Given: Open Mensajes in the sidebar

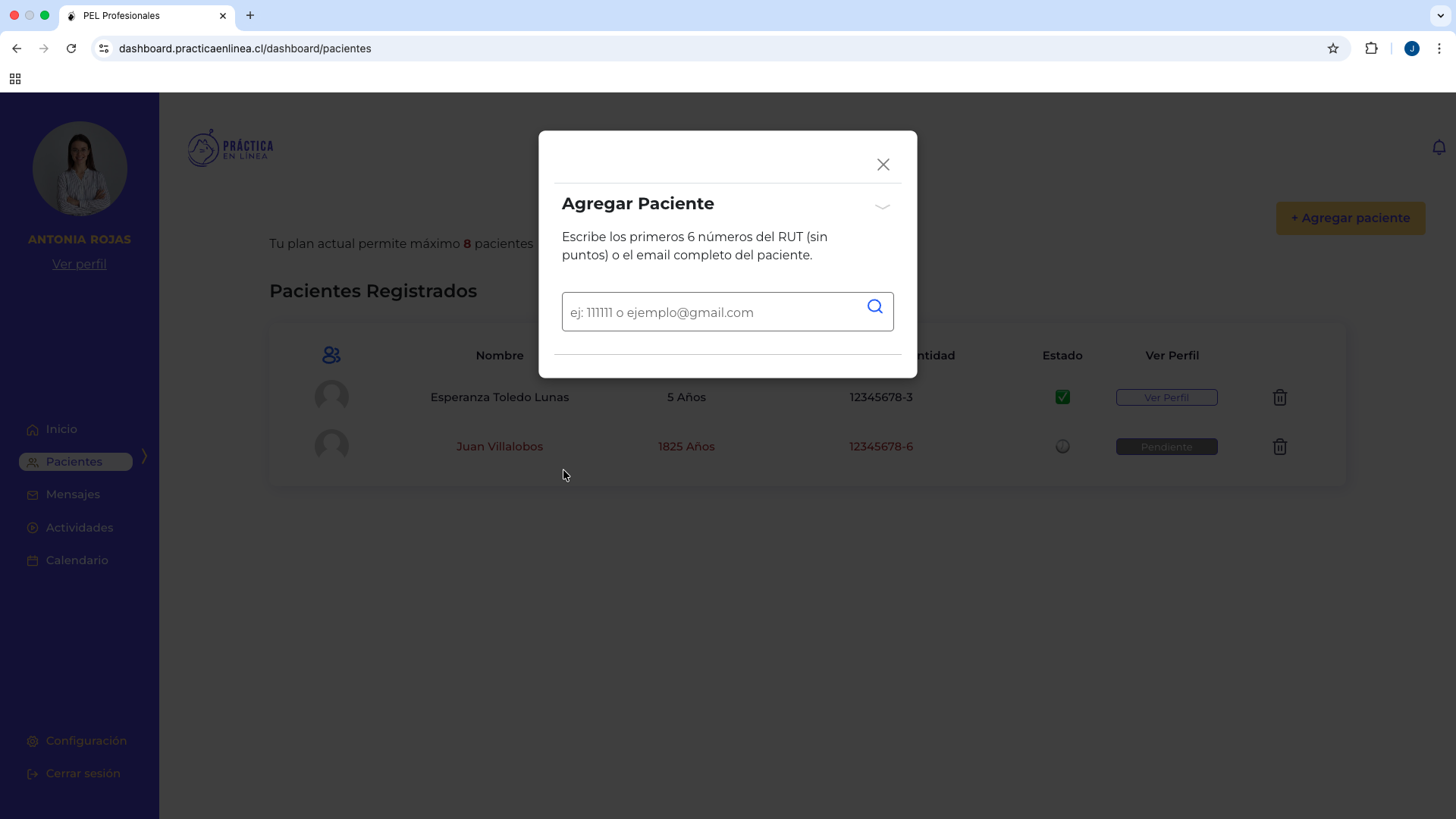Looking at the screenshot, I should [73, 494].
